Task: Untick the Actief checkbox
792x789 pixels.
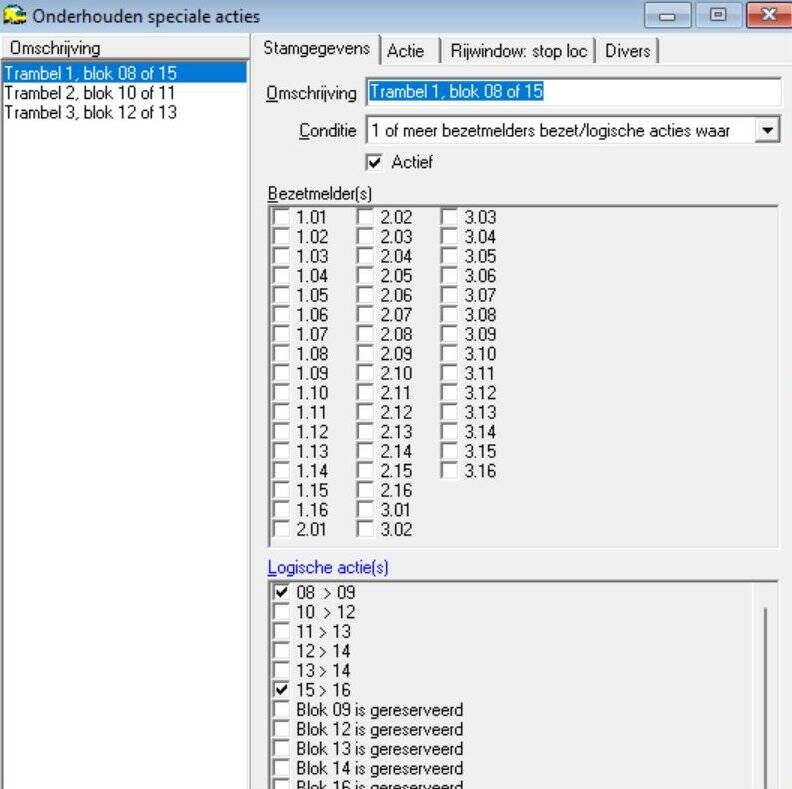Action: [x=374, y=162]
